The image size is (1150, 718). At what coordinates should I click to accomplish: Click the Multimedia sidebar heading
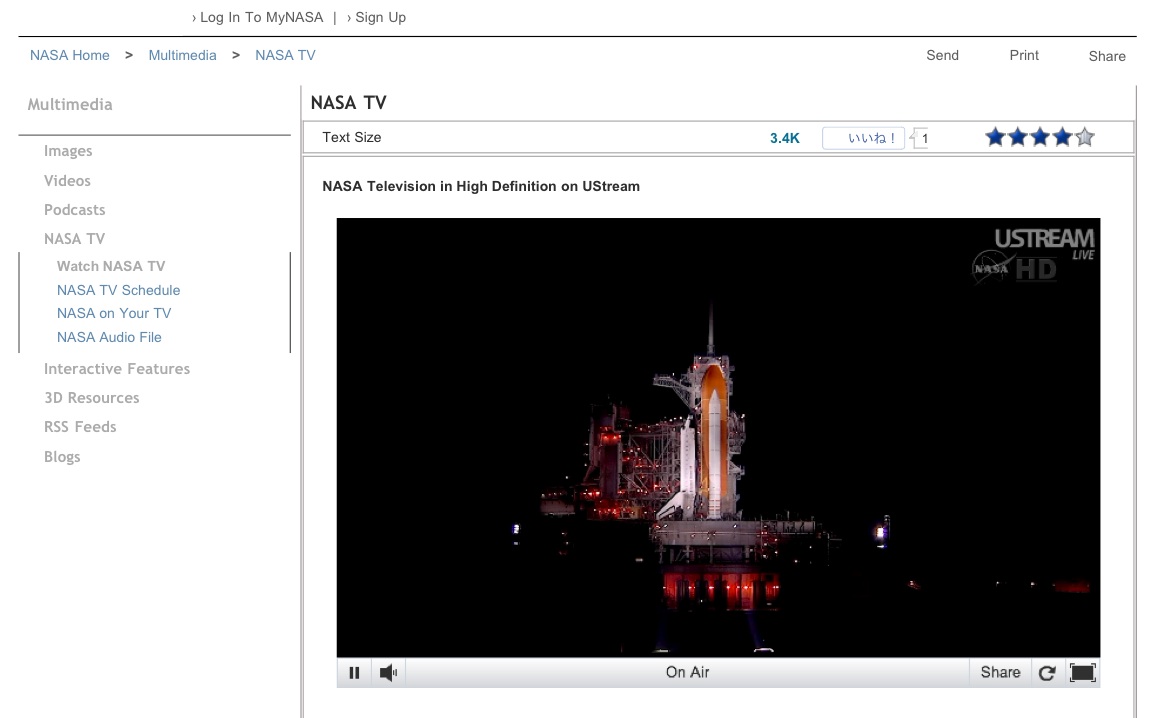click(x=70, y=104)
